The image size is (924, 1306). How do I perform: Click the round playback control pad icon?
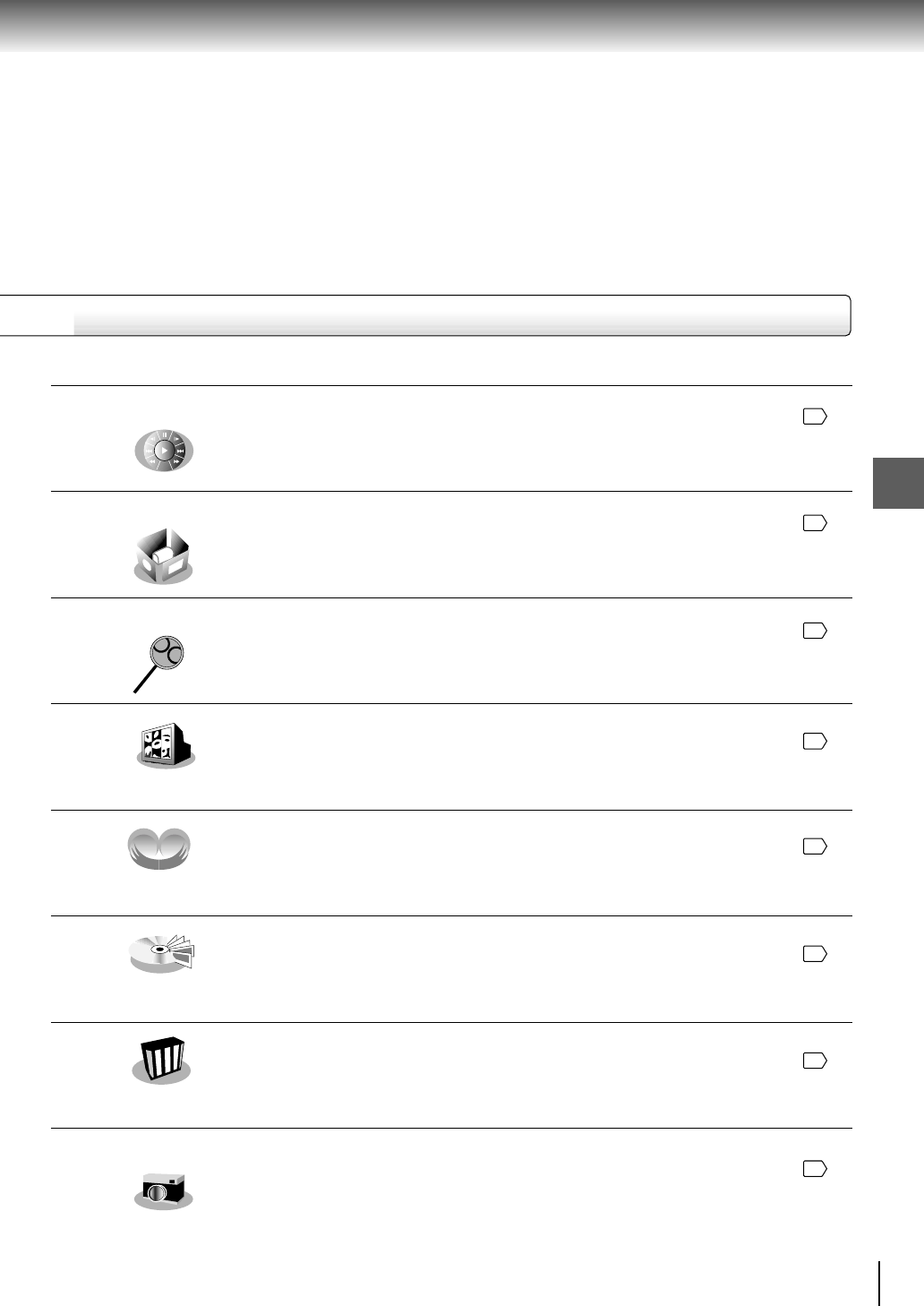coord(164,450)
